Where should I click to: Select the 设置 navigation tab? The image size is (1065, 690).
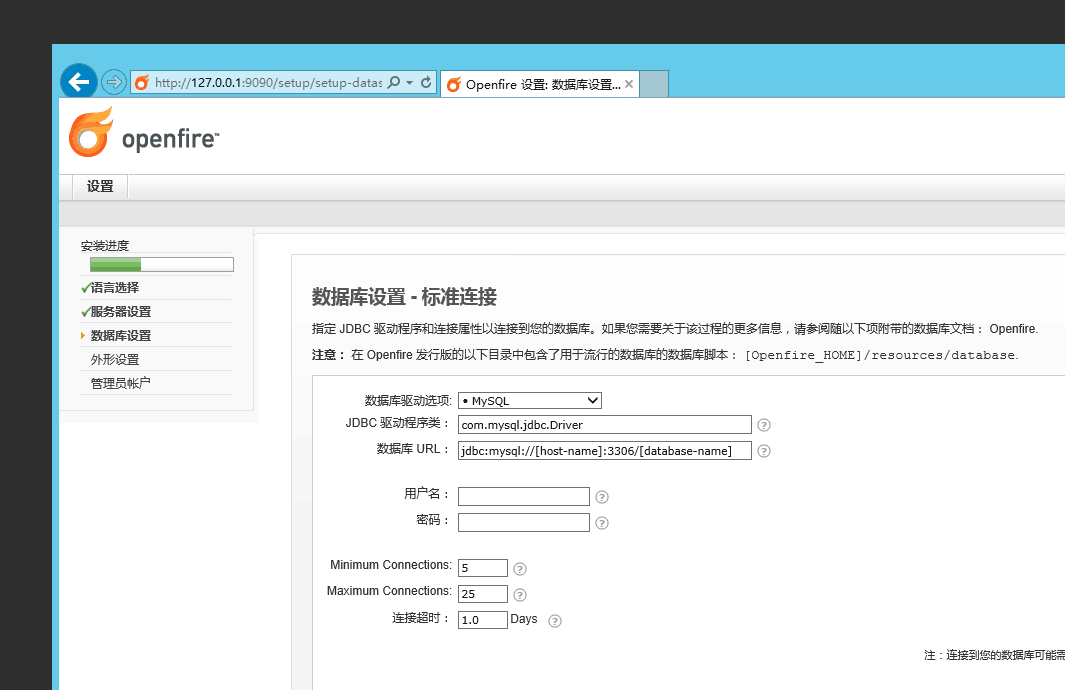[100, 186]
